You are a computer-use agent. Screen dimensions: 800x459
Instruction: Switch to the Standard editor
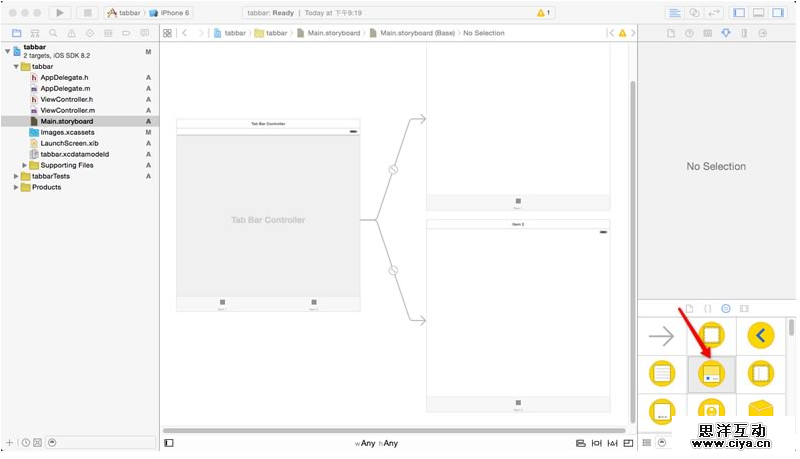coord(674,13)
